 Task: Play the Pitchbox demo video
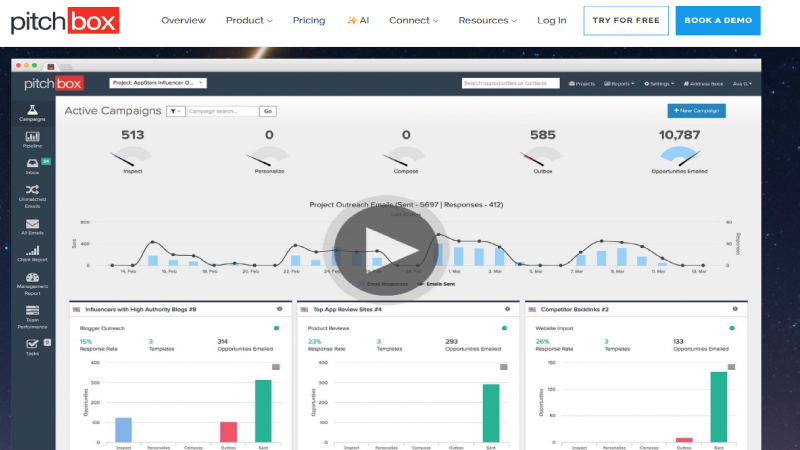[x=385, y=250]
